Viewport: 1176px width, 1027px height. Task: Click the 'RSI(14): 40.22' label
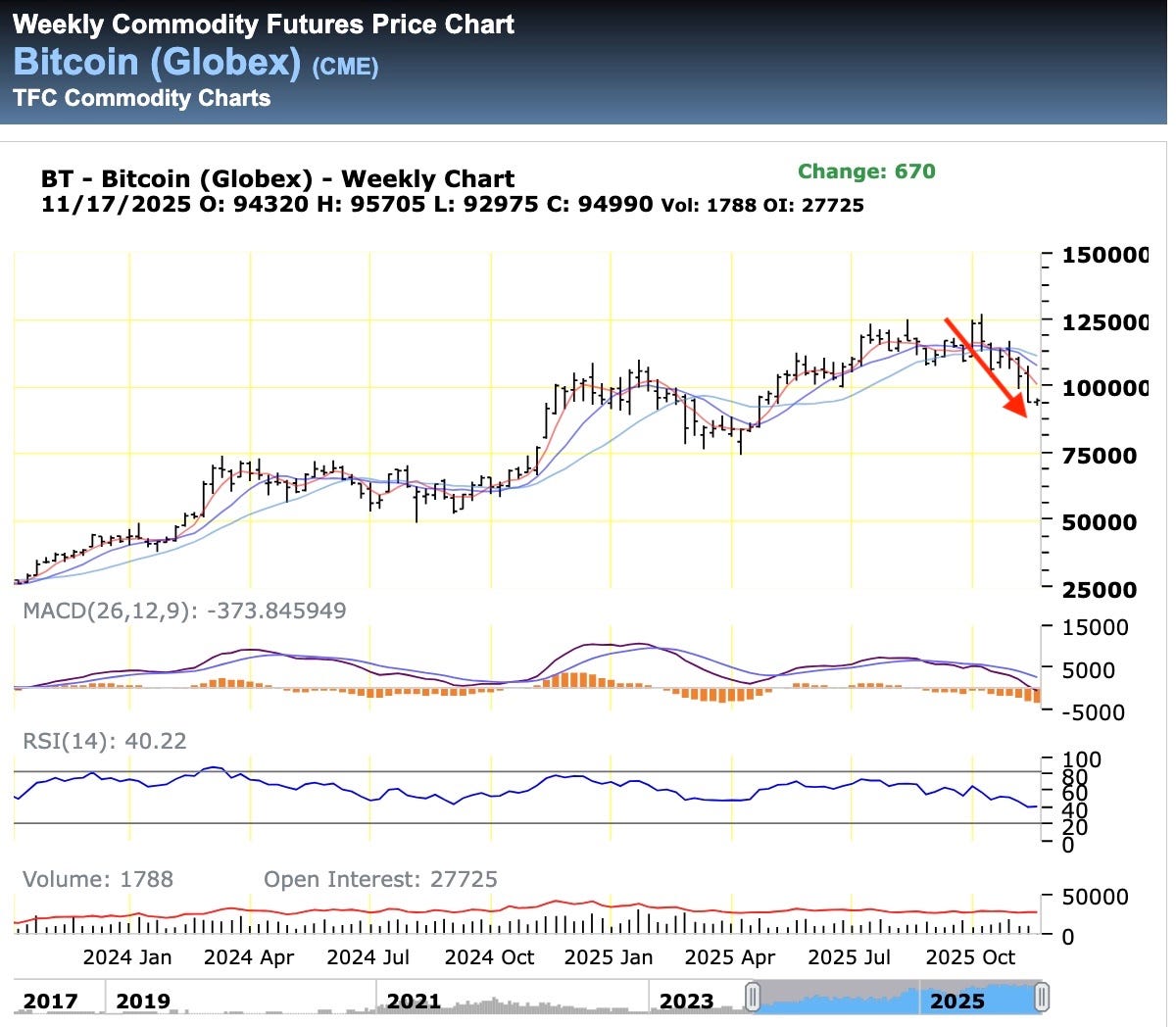pos(105,741)
